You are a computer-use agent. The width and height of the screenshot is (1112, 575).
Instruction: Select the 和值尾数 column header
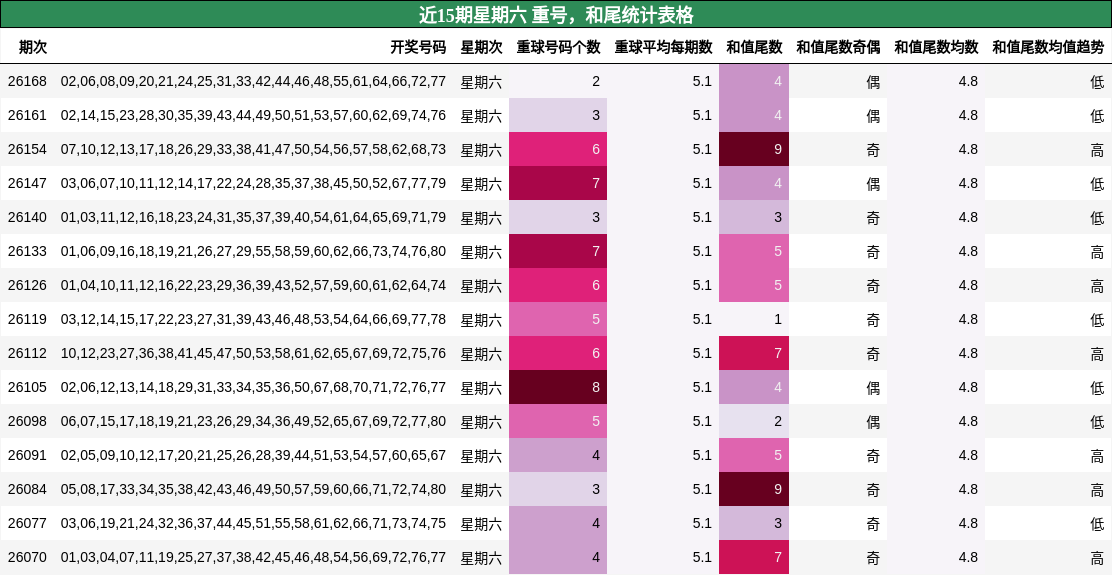coord(755,48)
